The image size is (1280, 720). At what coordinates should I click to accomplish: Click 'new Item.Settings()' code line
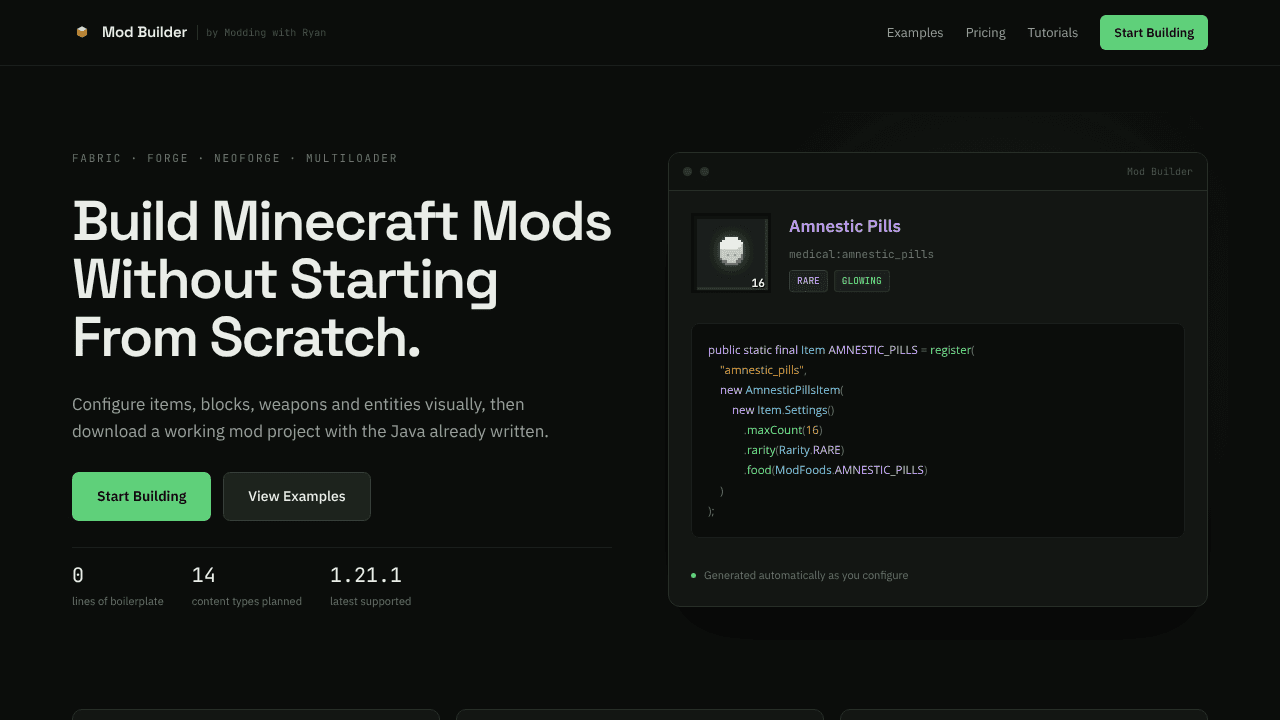tap(783, 410)
